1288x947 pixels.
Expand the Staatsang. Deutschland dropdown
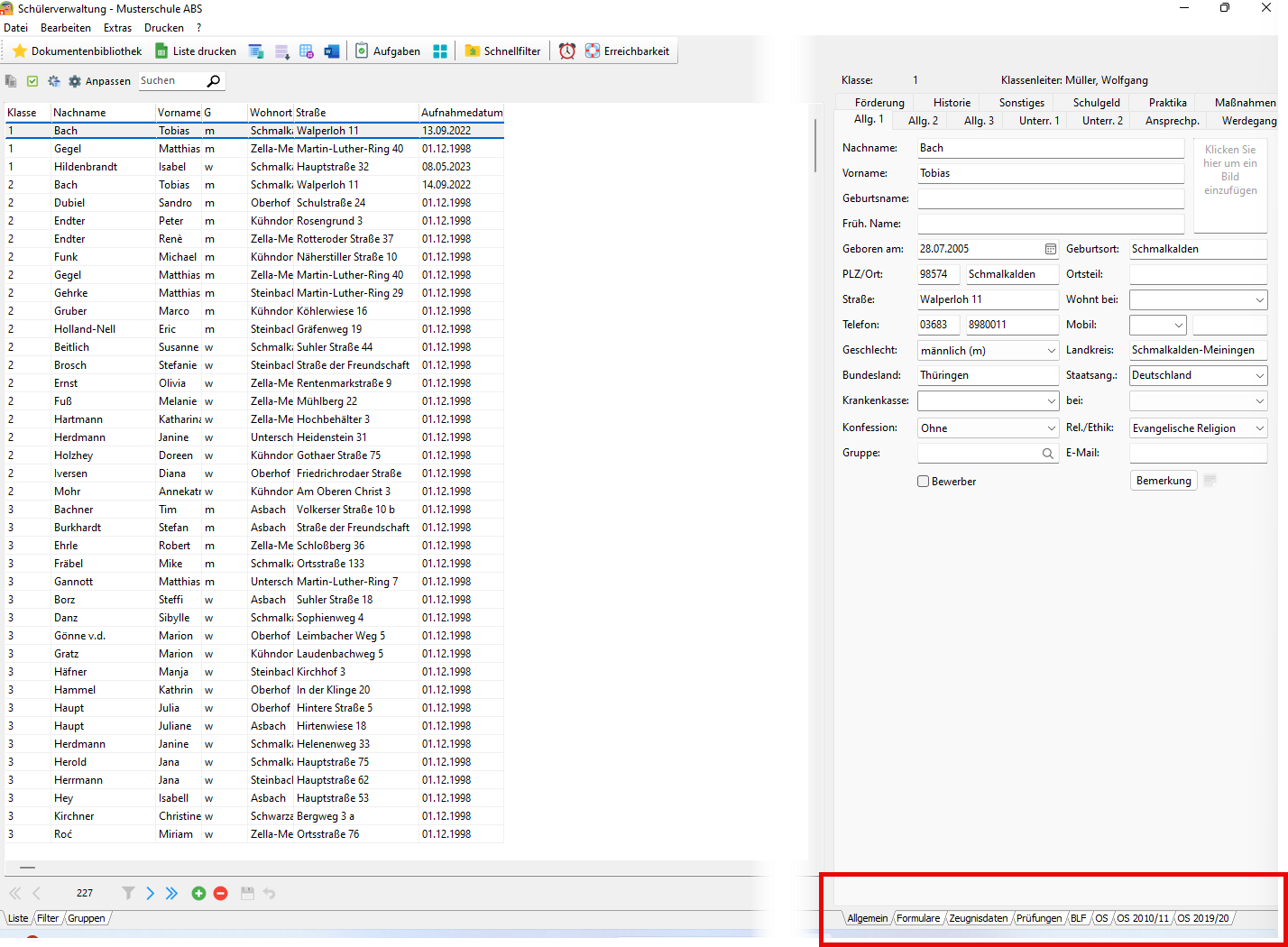coord(1260,375)
